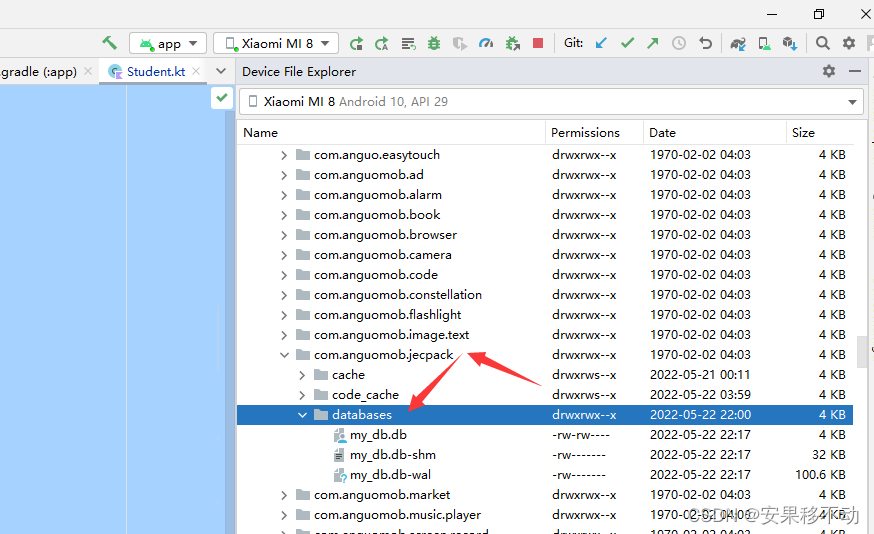Click the green inspection checkmark in editor
Screen dimensions: 874x534
point(222,98)
